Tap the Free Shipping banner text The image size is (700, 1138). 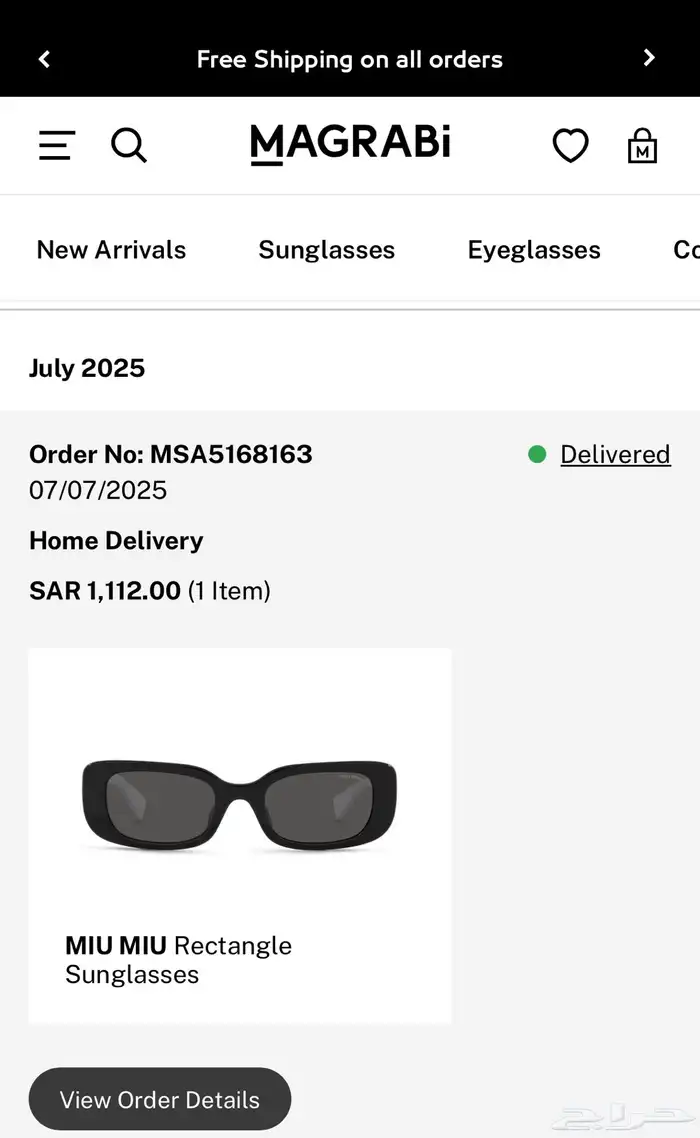coord(350,59)
